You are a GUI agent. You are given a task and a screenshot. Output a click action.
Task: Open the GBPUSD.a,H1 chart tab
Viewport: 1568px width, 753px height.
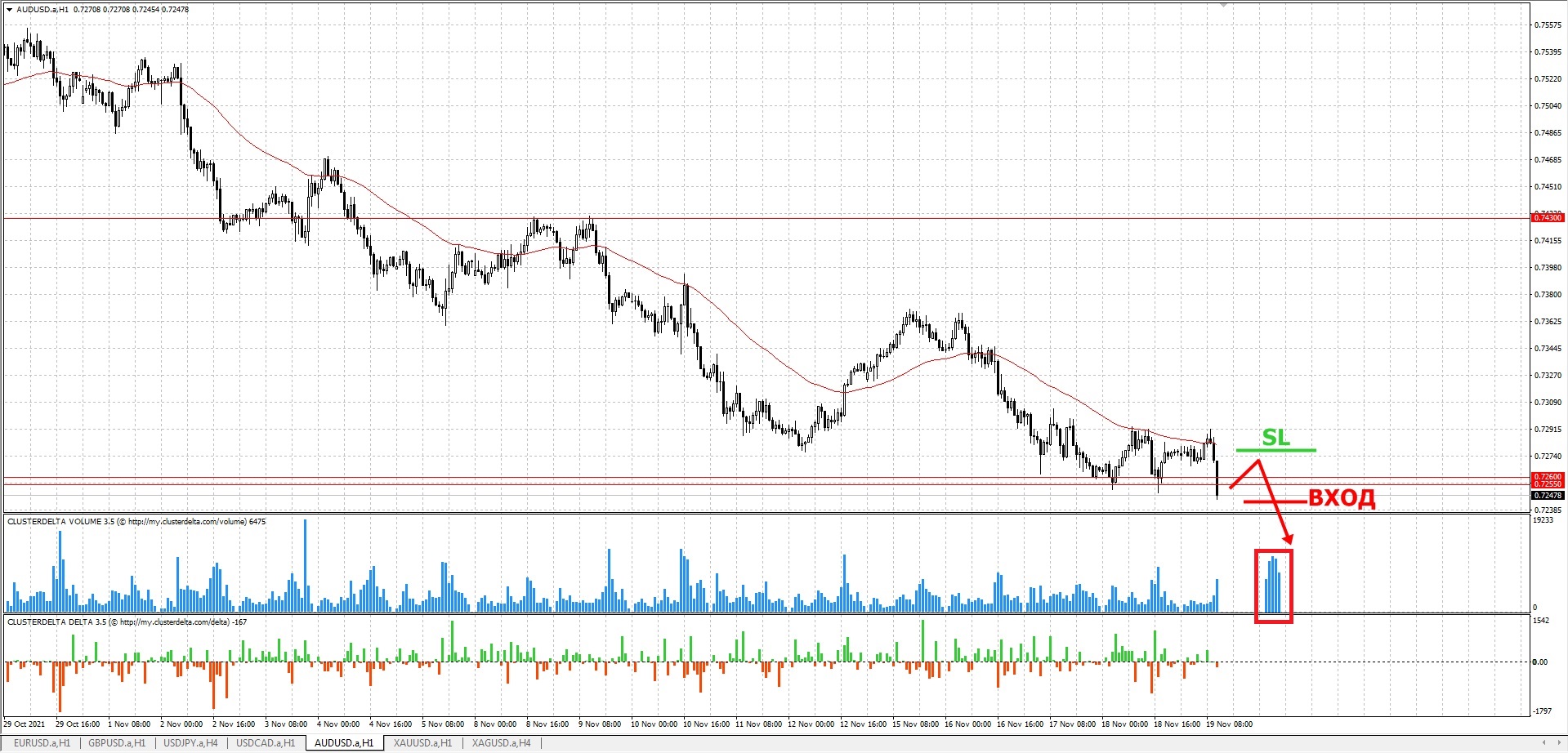(x=117, y=743)
